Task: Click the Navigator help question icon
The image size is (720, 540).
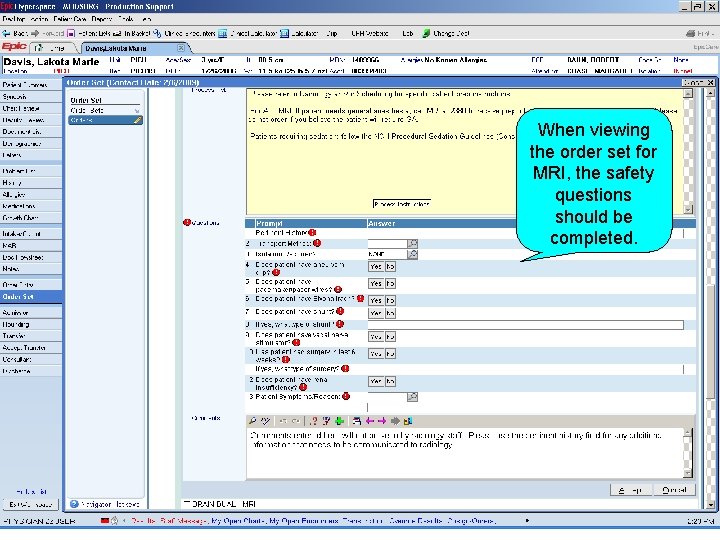Action: pos(74,504)
